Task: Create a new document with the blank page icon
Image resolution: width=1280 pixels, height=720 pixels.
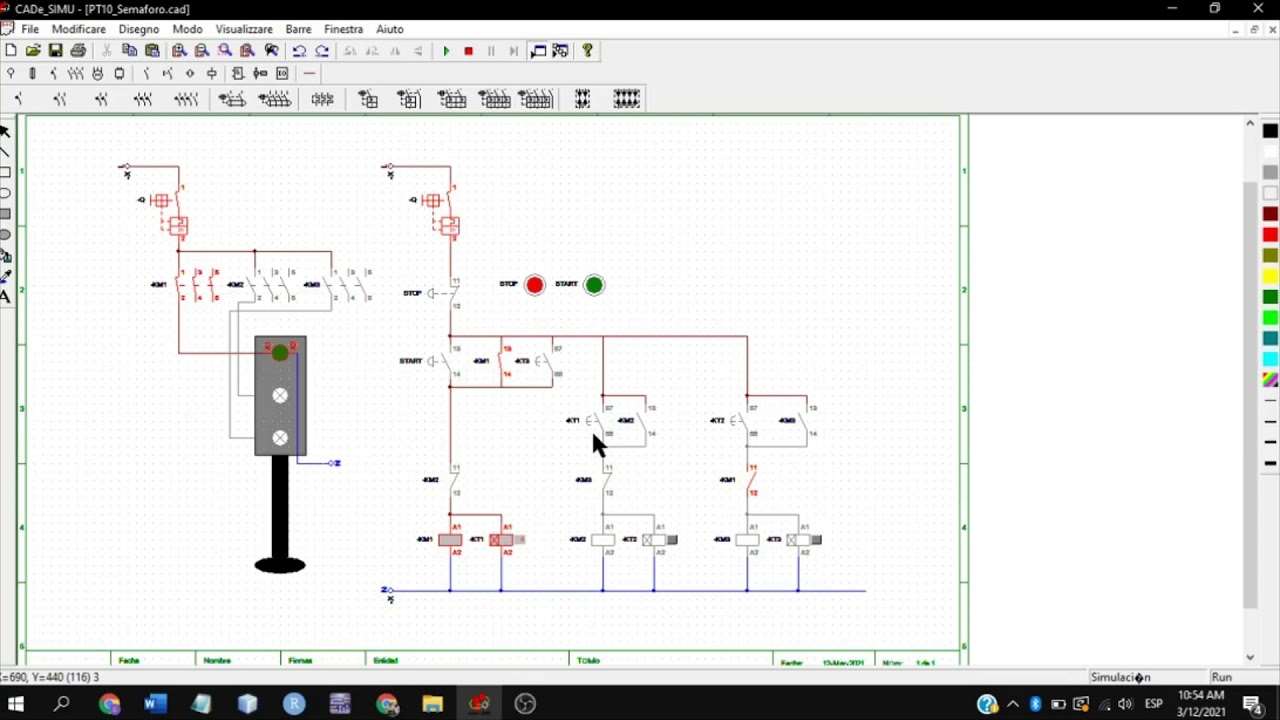Action: [x=11, y=51]
